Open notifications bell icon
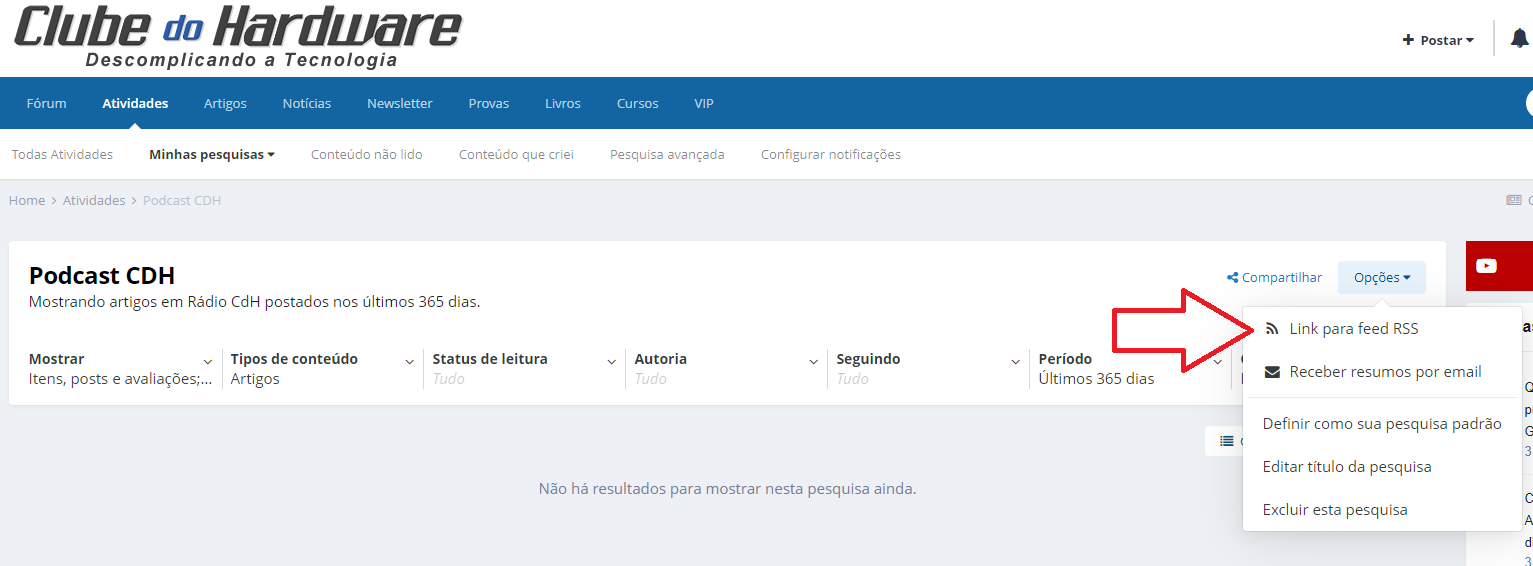This screenshot has height=566, width=1533. click(x=1519, y=39)
